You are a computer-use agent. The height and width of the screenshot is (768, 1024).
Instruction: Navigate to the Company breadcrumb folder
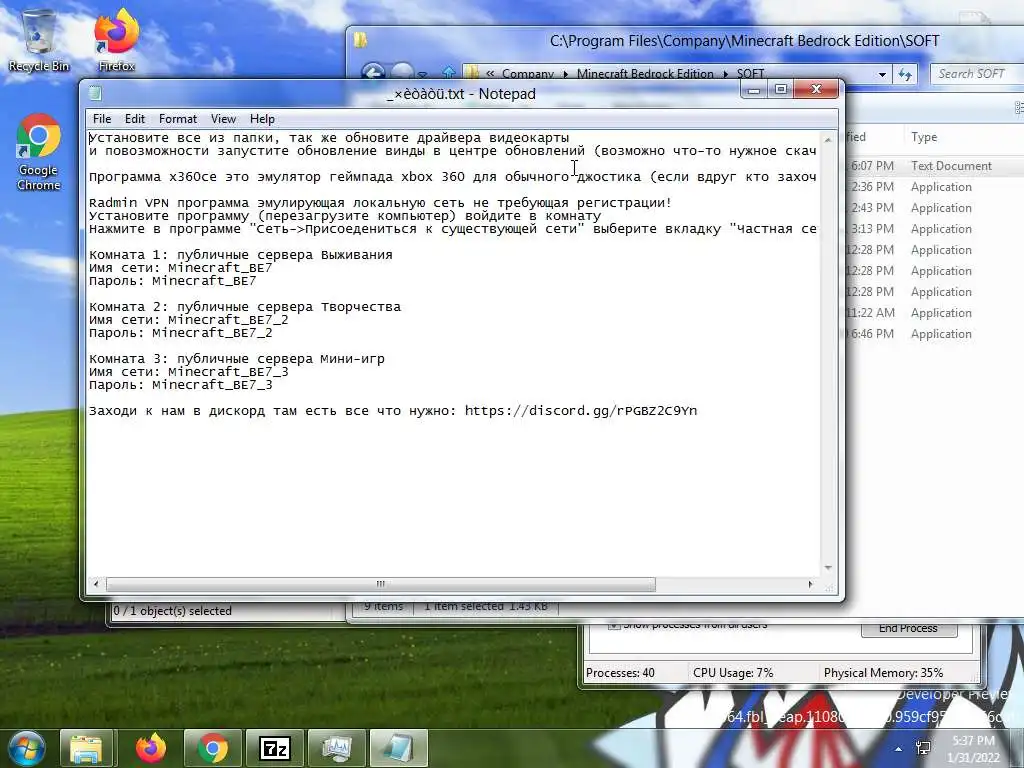pyautogui.click(x=528, y=74)
